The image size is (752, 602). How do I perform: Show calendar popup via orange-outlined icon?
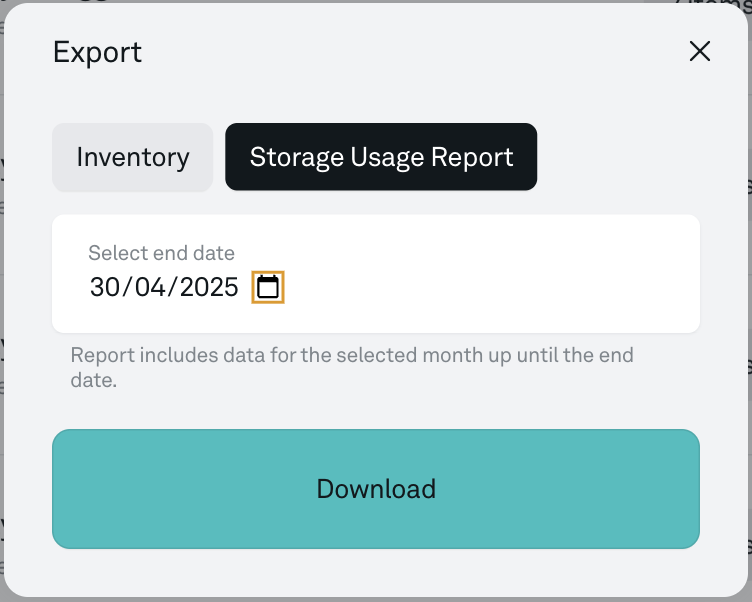click(268, 287)
